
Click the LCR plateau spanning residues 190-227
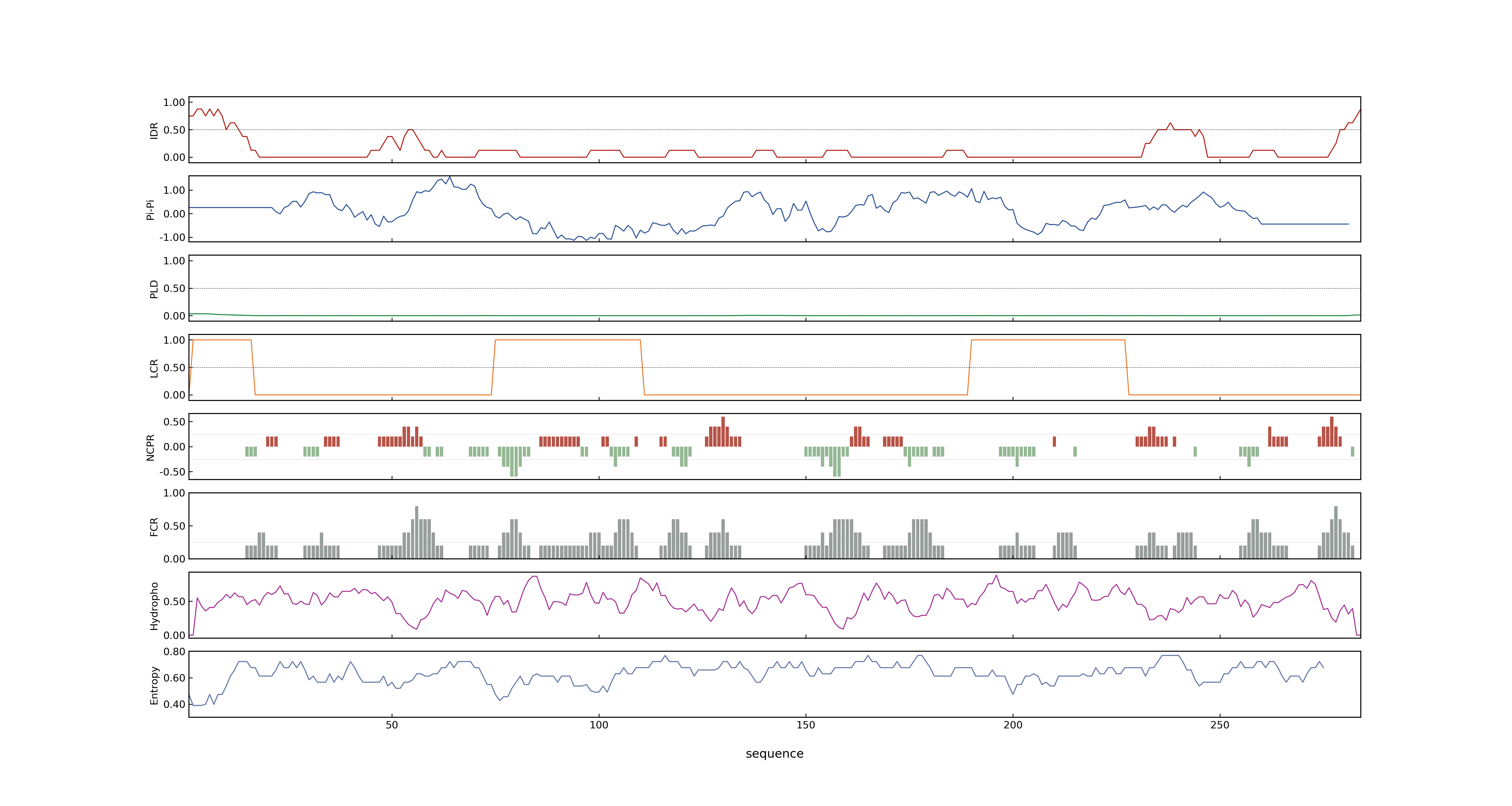coord(1048,340)
